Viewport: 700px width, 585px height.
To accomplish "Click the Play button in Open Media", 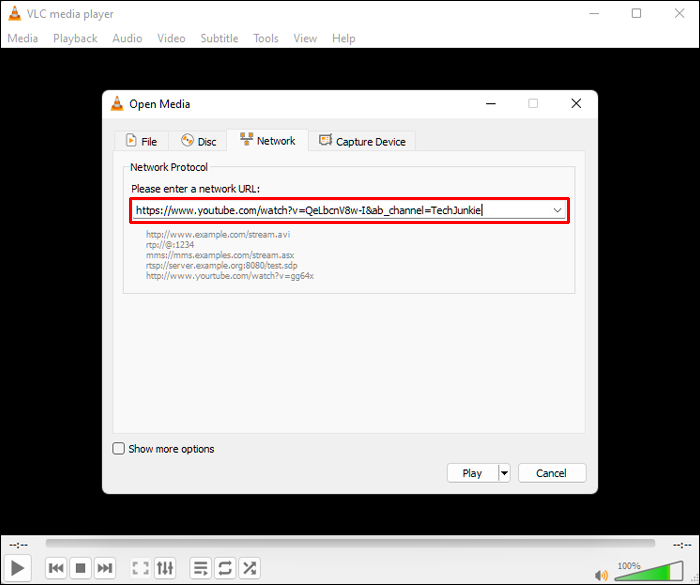I will (472, 473).
